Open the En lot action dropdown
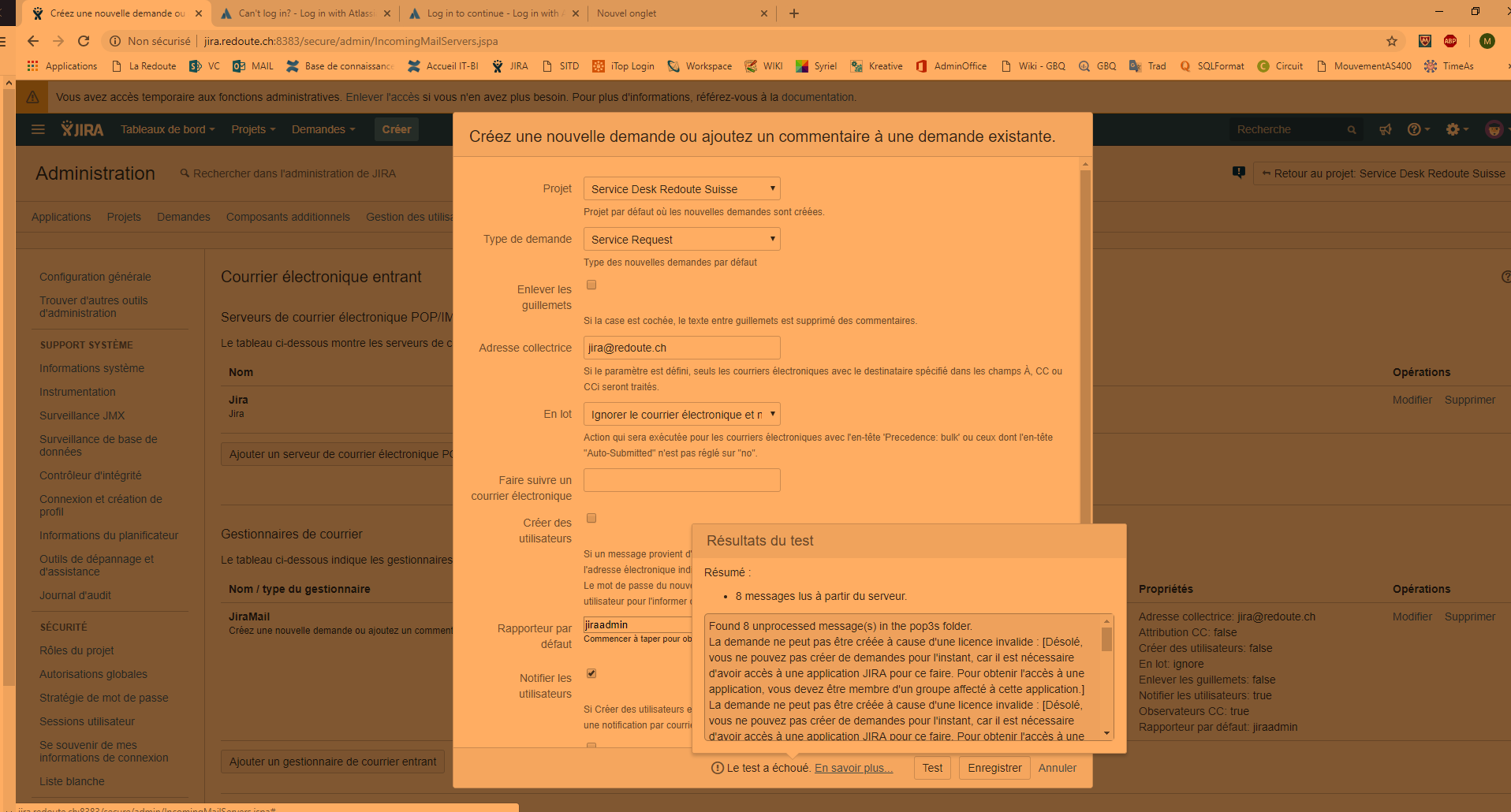Screen dimensions: 1511x812 point(682,415)
